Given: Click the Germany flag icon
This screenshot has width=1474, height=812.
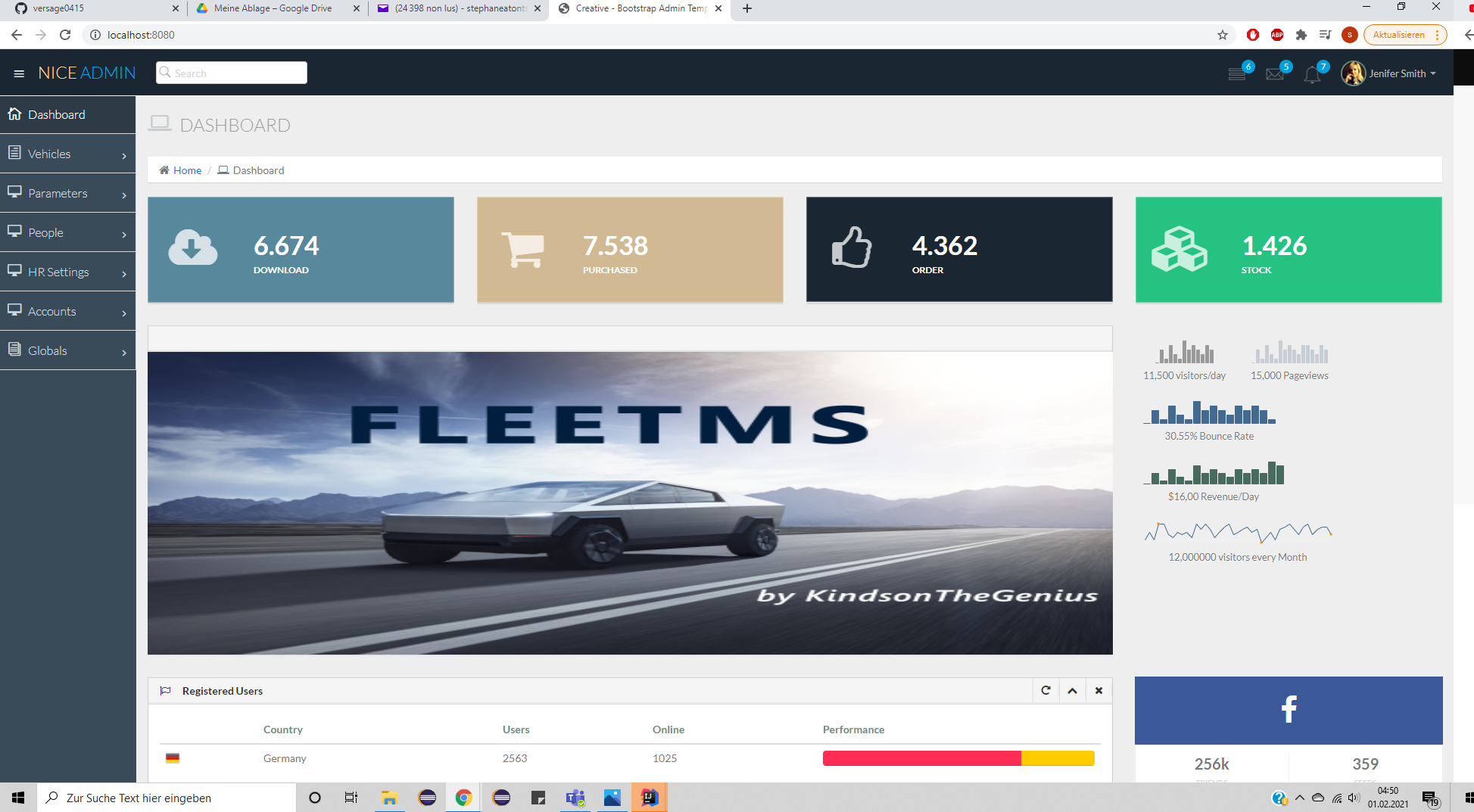Looking at the screenshot, I should point(173,758).
